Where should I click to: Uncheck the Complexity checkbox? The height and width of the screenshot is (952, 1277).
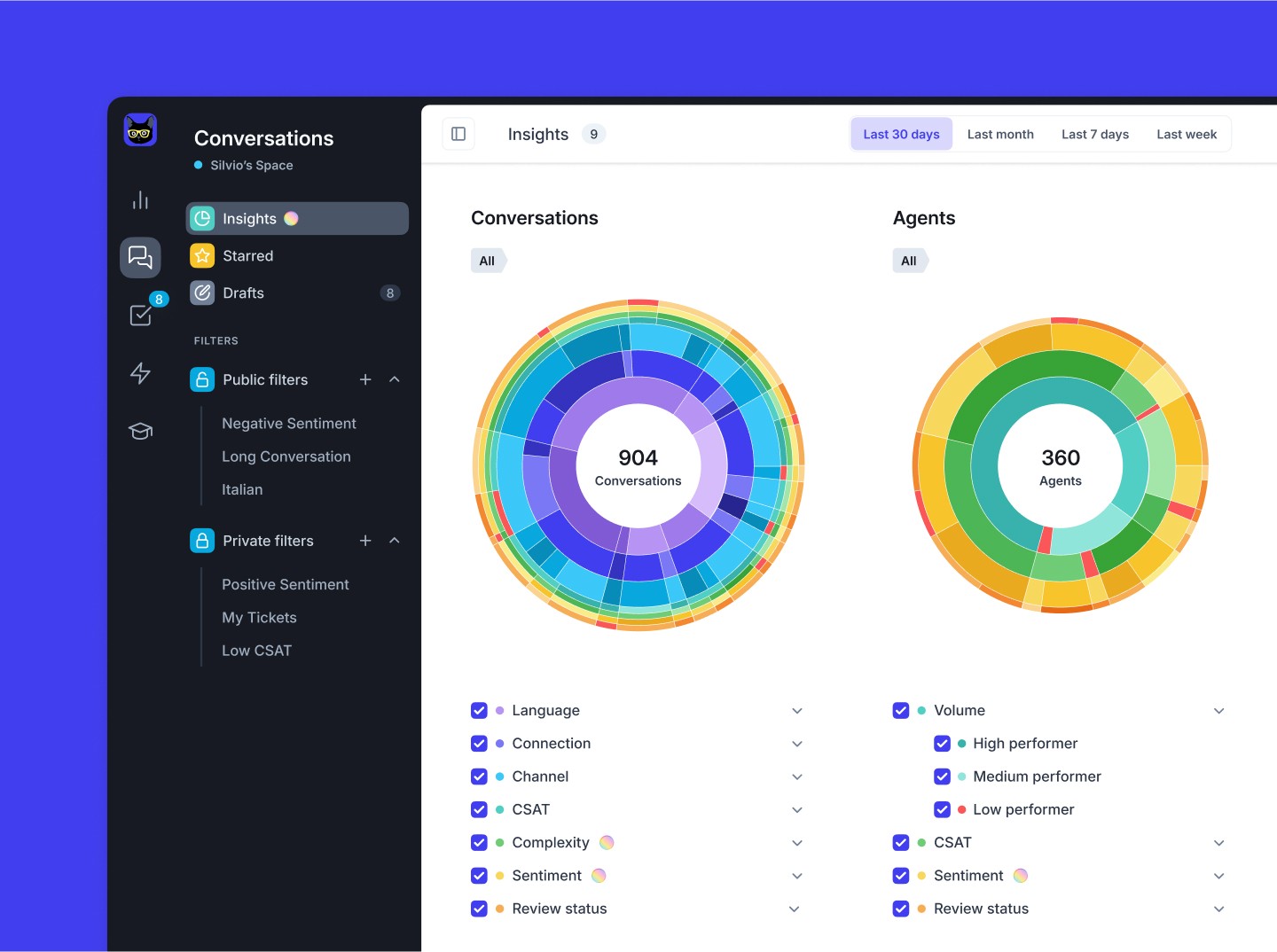coord(479,843)
